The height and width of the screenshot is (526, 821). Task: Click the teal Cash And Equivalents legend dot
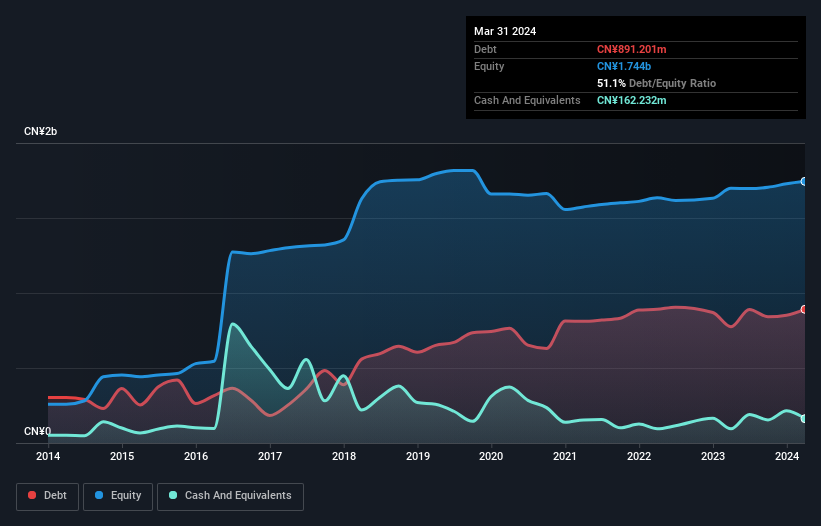click(x=173, y=495)
